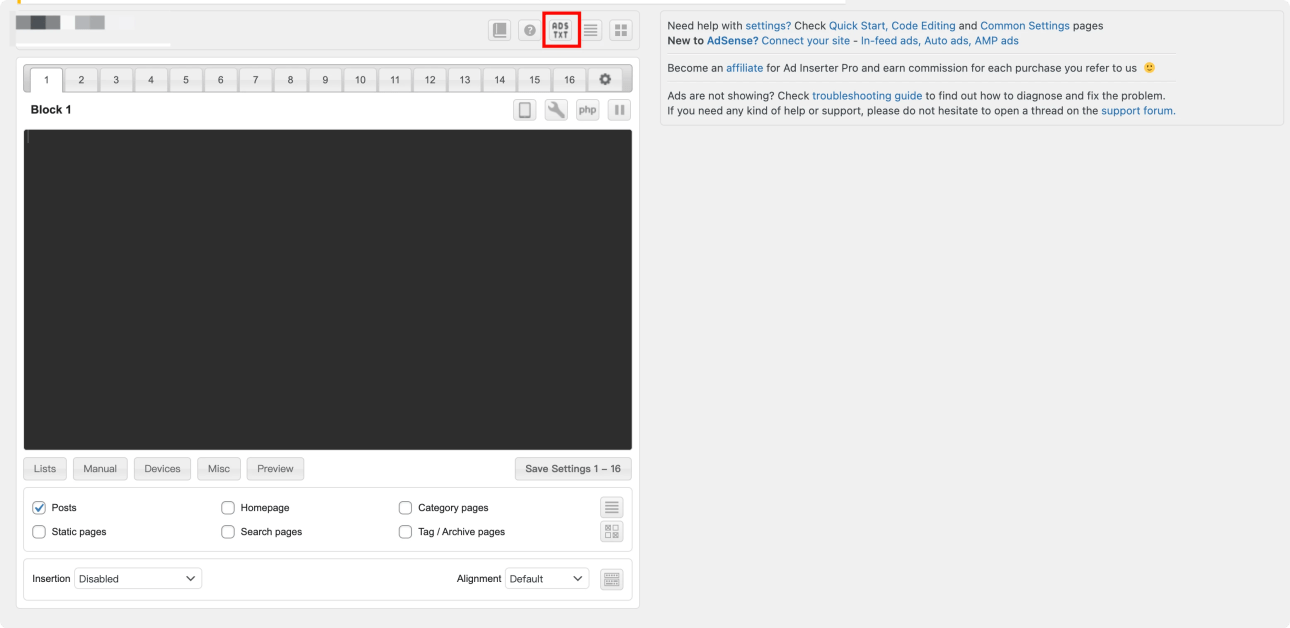Enable the Homepage checkbox
The height and width of the screenshot is (628, 1290).
coord(228,508)
